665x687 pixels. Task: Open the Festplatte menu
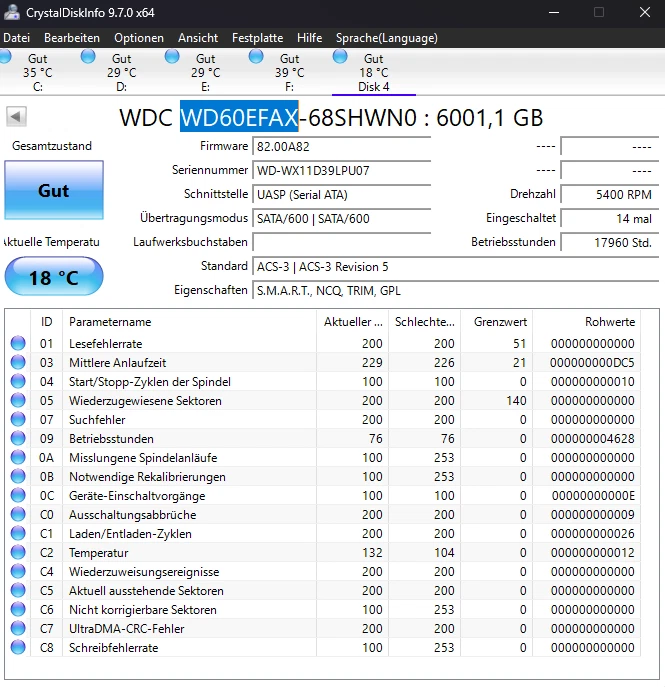point(257,38)
